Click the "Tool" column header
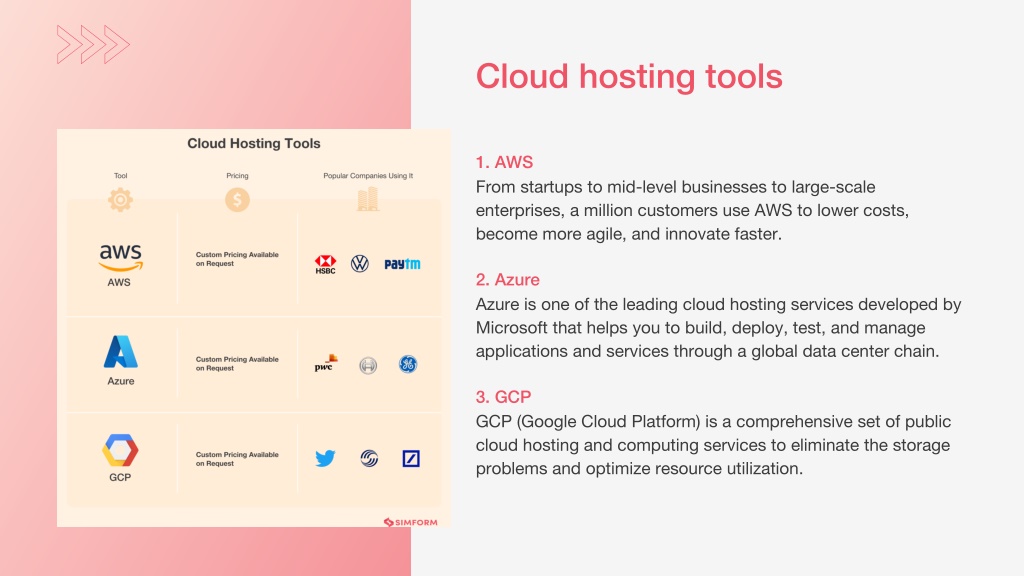The image size is (1024, 576). (121, 176)
